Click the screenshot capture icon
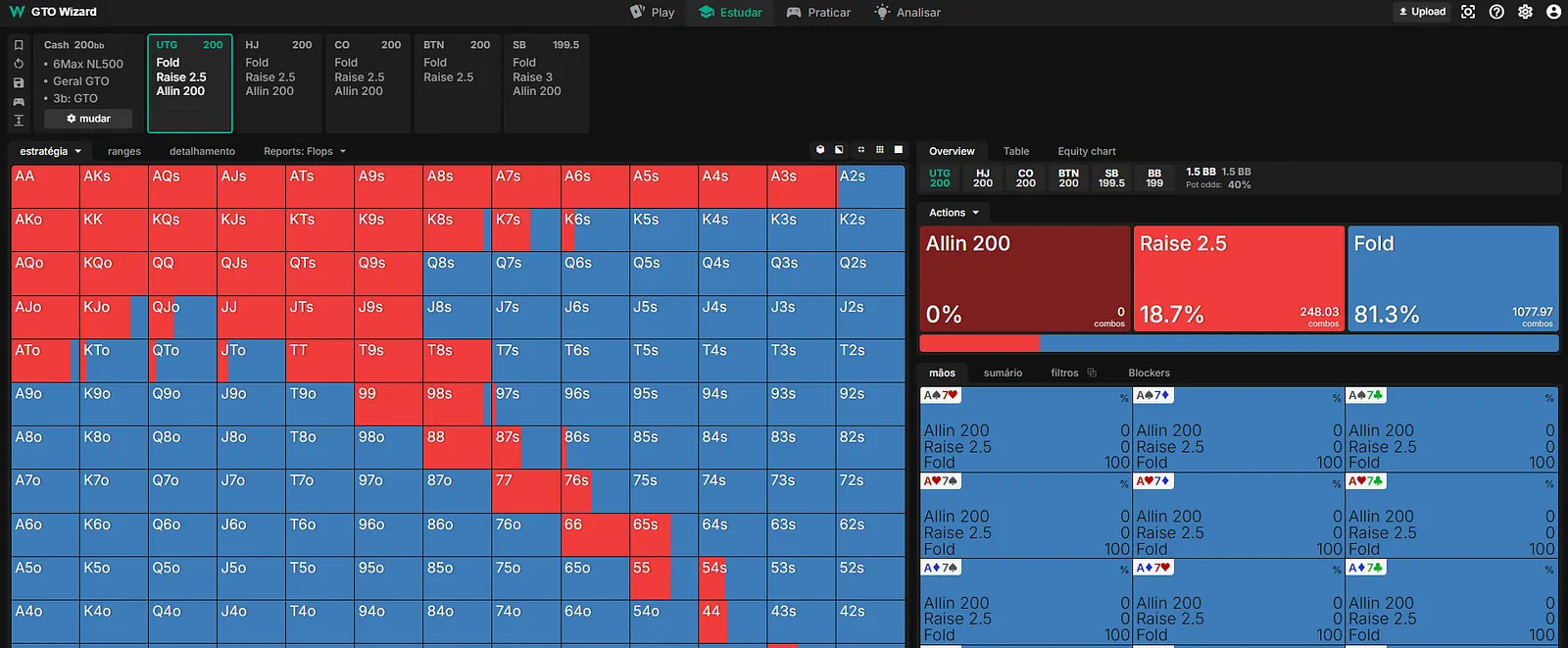 point(1467,12)
